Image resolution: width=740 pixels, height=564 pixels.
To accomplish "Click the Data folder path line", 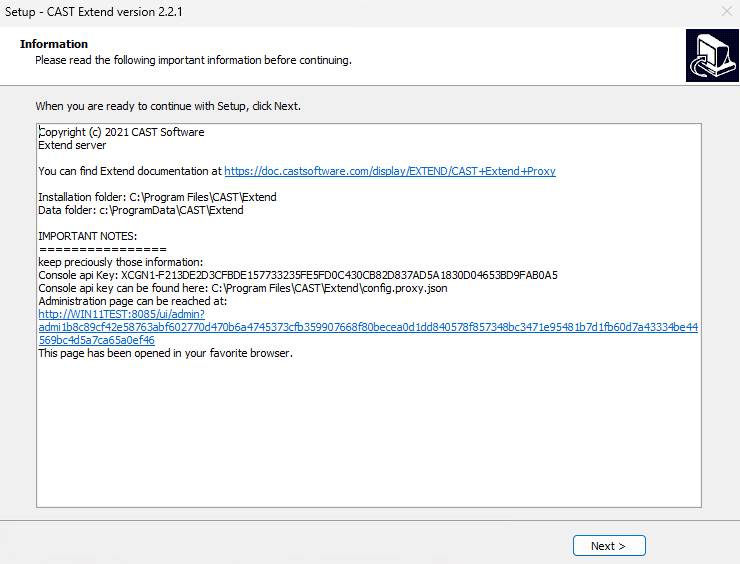I will (140, 210).
